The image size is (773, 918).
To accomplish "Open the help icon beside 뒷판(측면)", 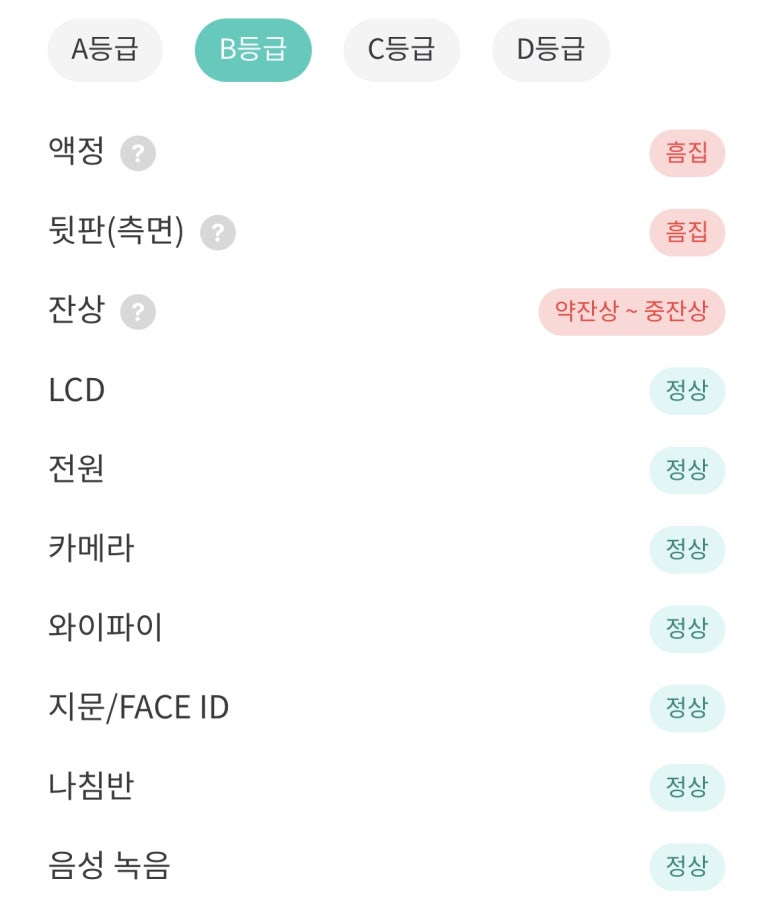I will click(x=218, y=232).
